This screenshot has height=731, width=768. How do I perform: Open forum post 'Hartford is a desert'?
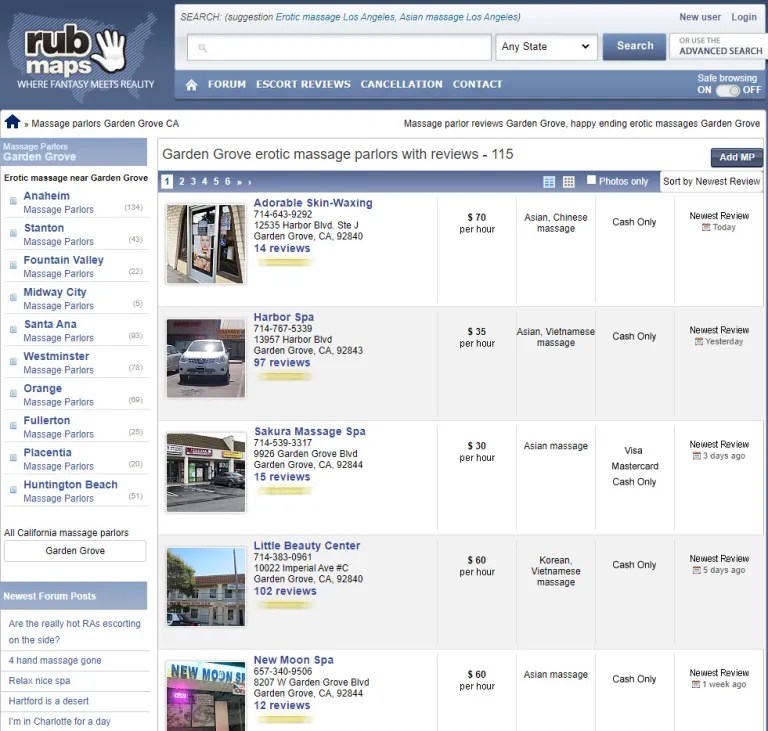click(48, 701)
